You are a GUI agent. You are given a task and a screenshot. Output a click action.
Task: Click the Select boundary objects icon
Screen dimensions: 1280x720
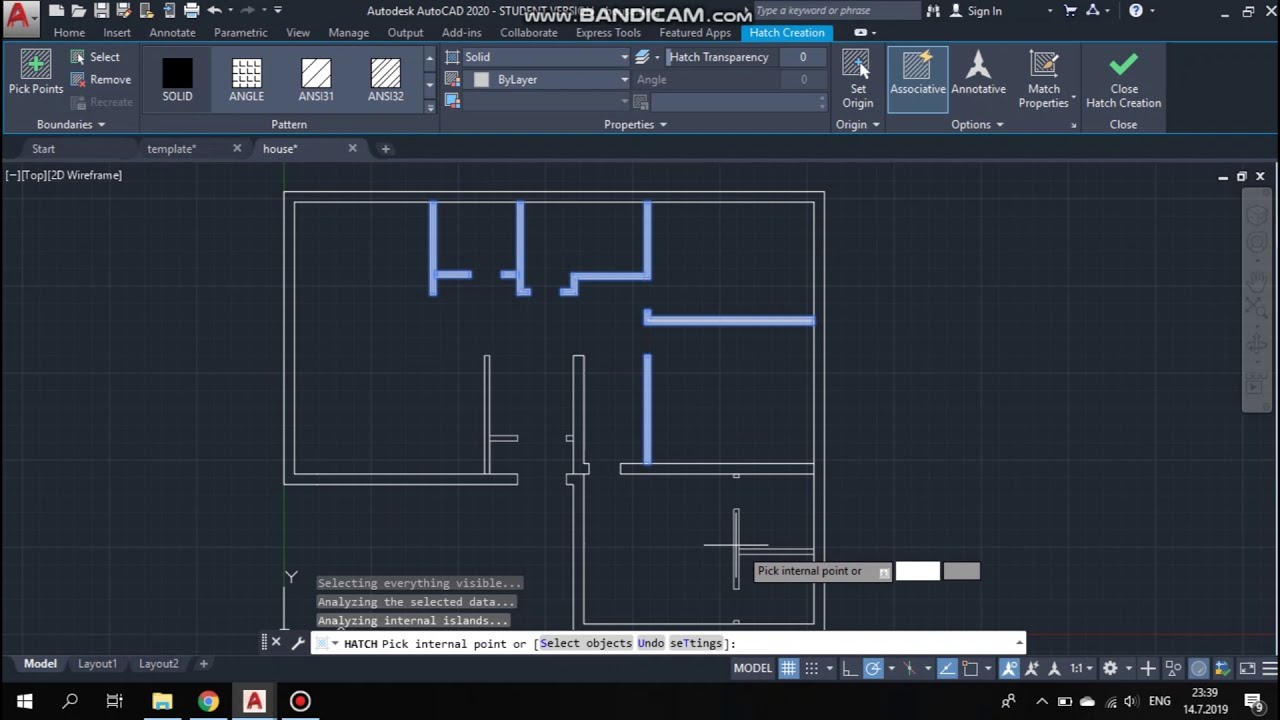[x=77, y=57]
